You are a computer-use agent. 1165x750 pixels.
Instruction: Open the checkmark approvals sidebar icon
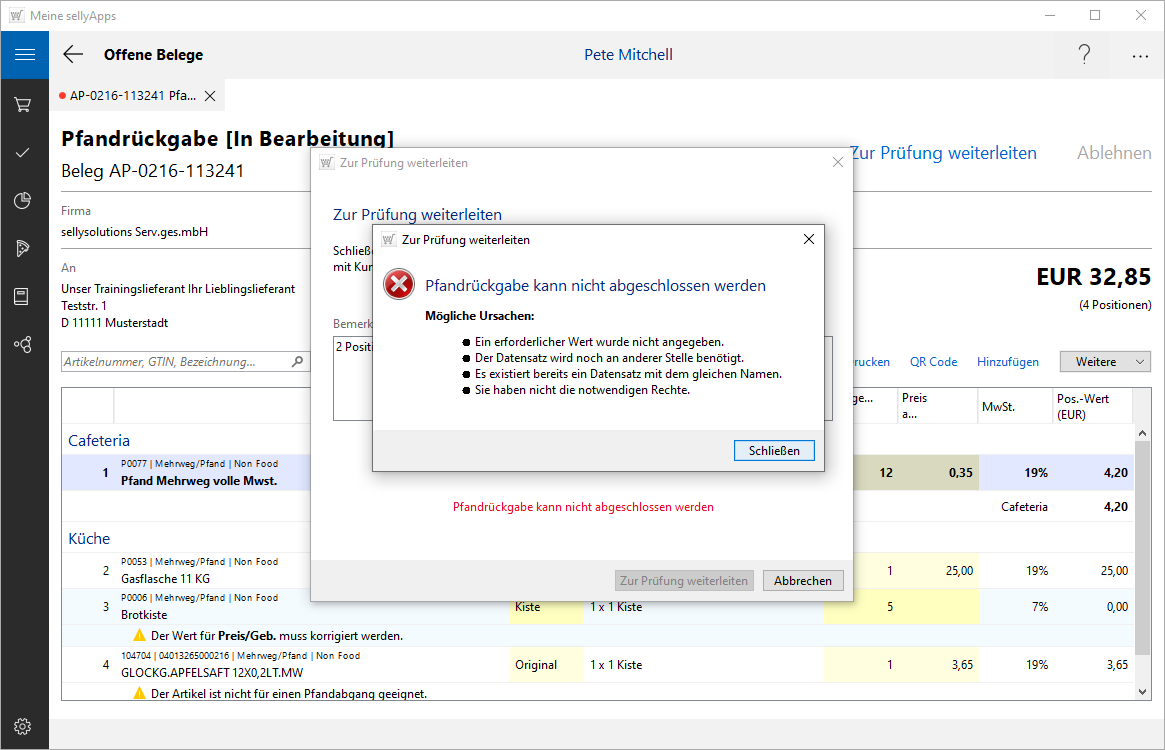pyautogui.click(x=24, y=152)
